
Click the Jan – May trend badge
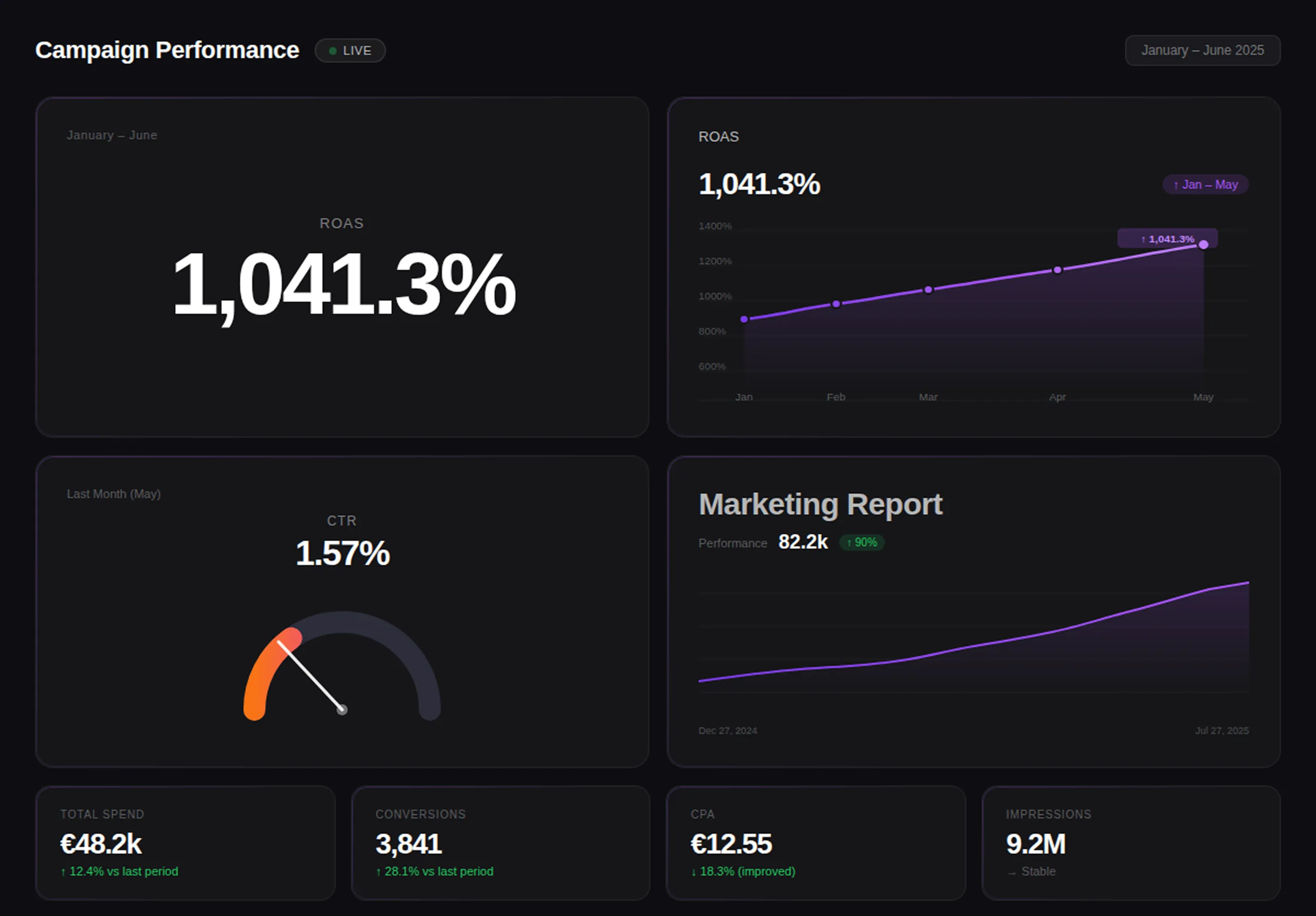(x=1205, y=185)
